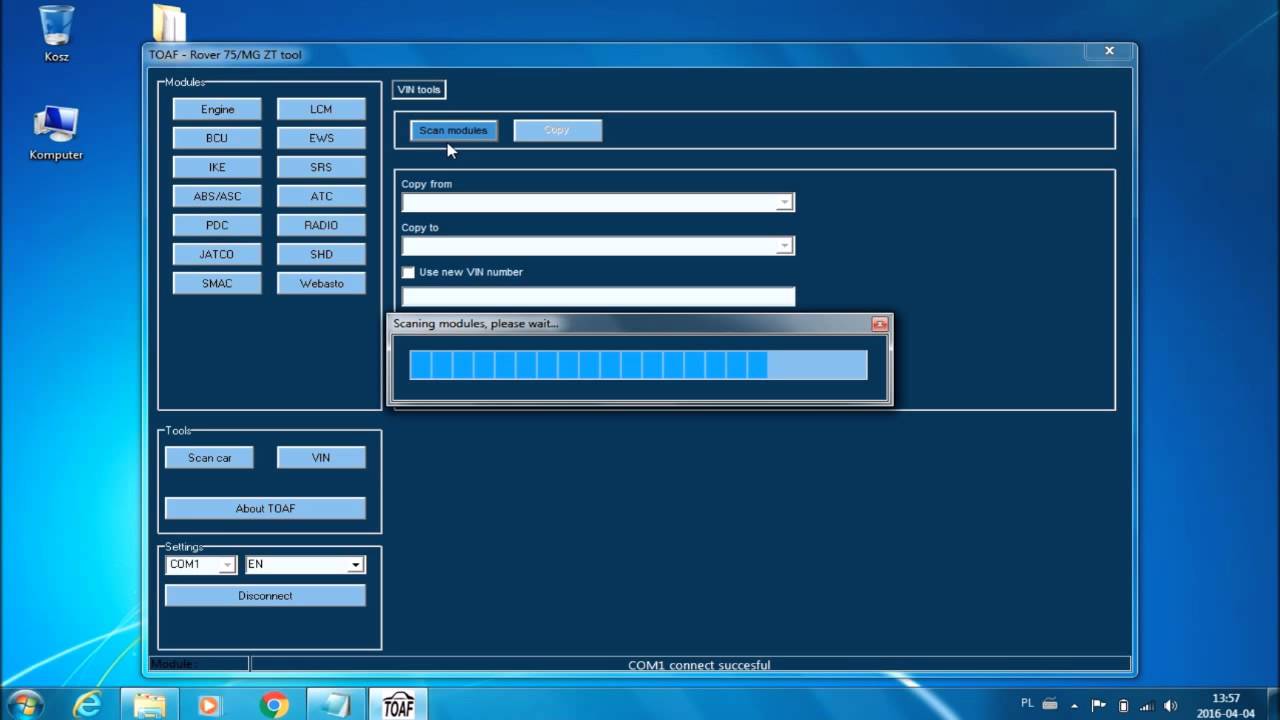Select the TOAF app taskbar icon
Screen dimensions: 1280x720
point(398,704)
